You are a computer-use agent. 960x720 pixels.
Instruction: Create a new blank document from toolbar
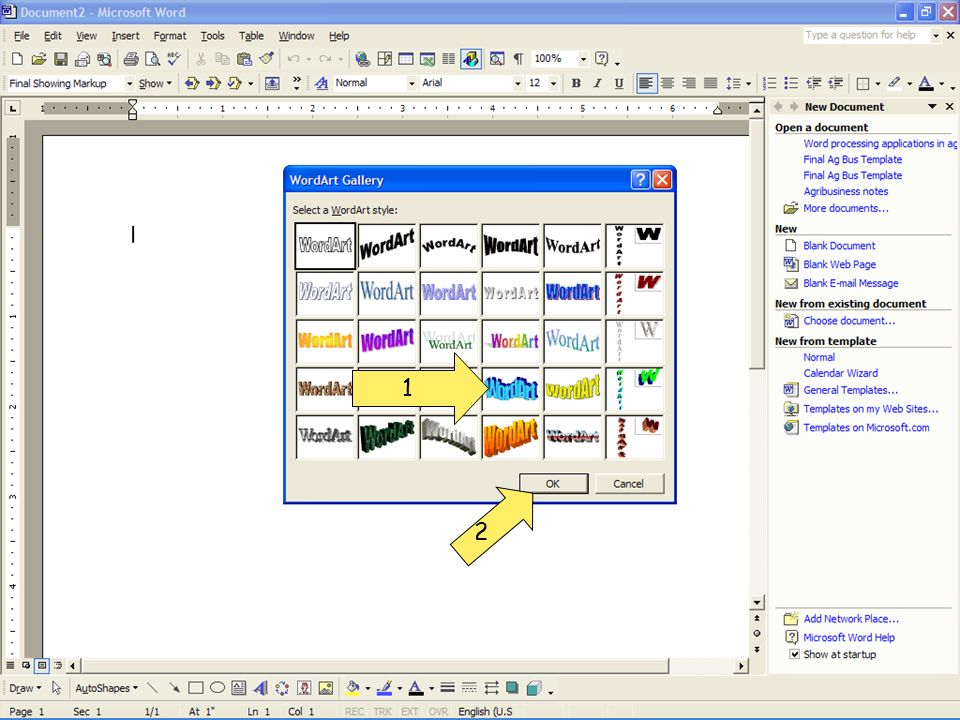[x=17, y=59]
